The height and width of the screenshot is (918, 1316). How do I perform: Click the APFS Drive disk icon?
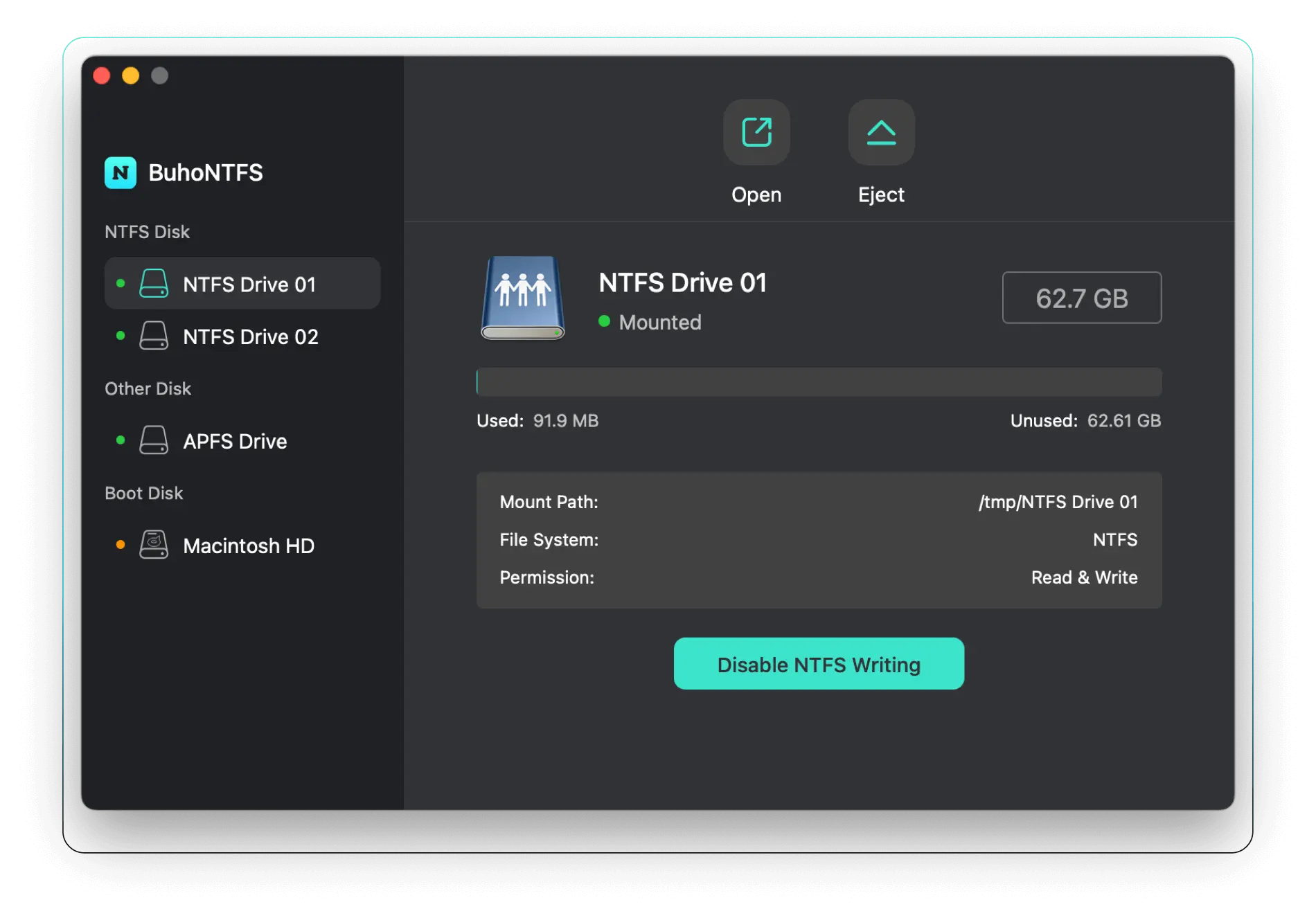click(x=155, y=440)
